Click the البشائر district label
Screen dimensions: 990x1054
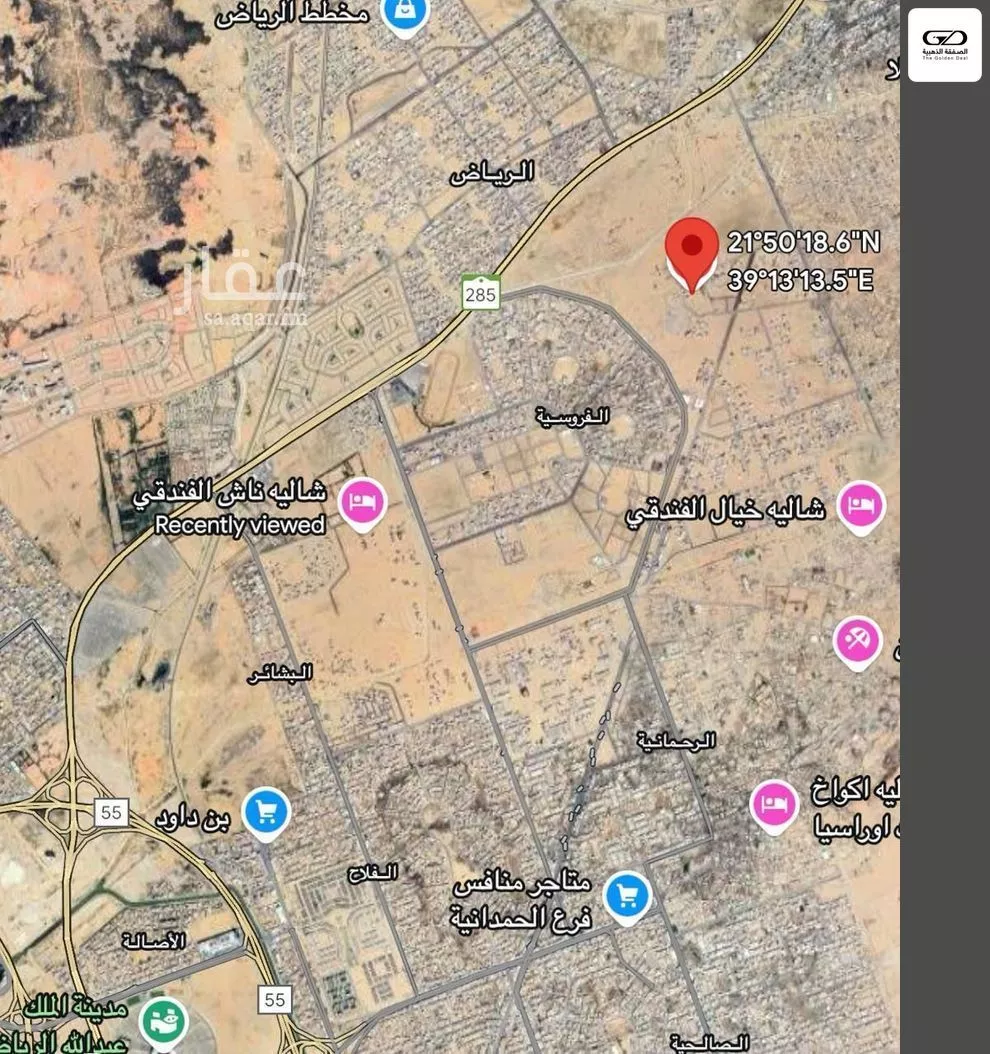point(280,673)
